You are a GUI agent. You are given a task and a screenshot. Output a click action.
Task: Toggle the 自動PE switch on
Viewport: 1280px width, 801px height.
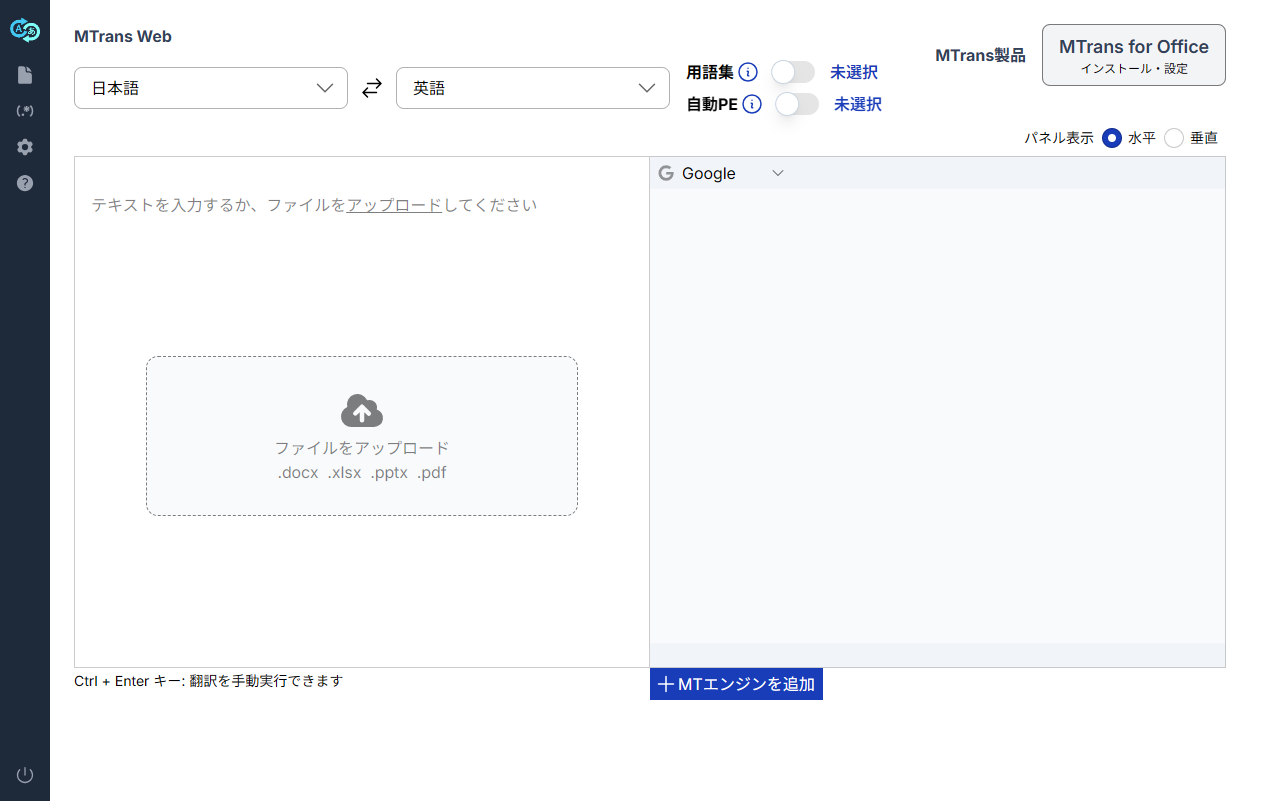pyautogui.click(x=797, y=104)
